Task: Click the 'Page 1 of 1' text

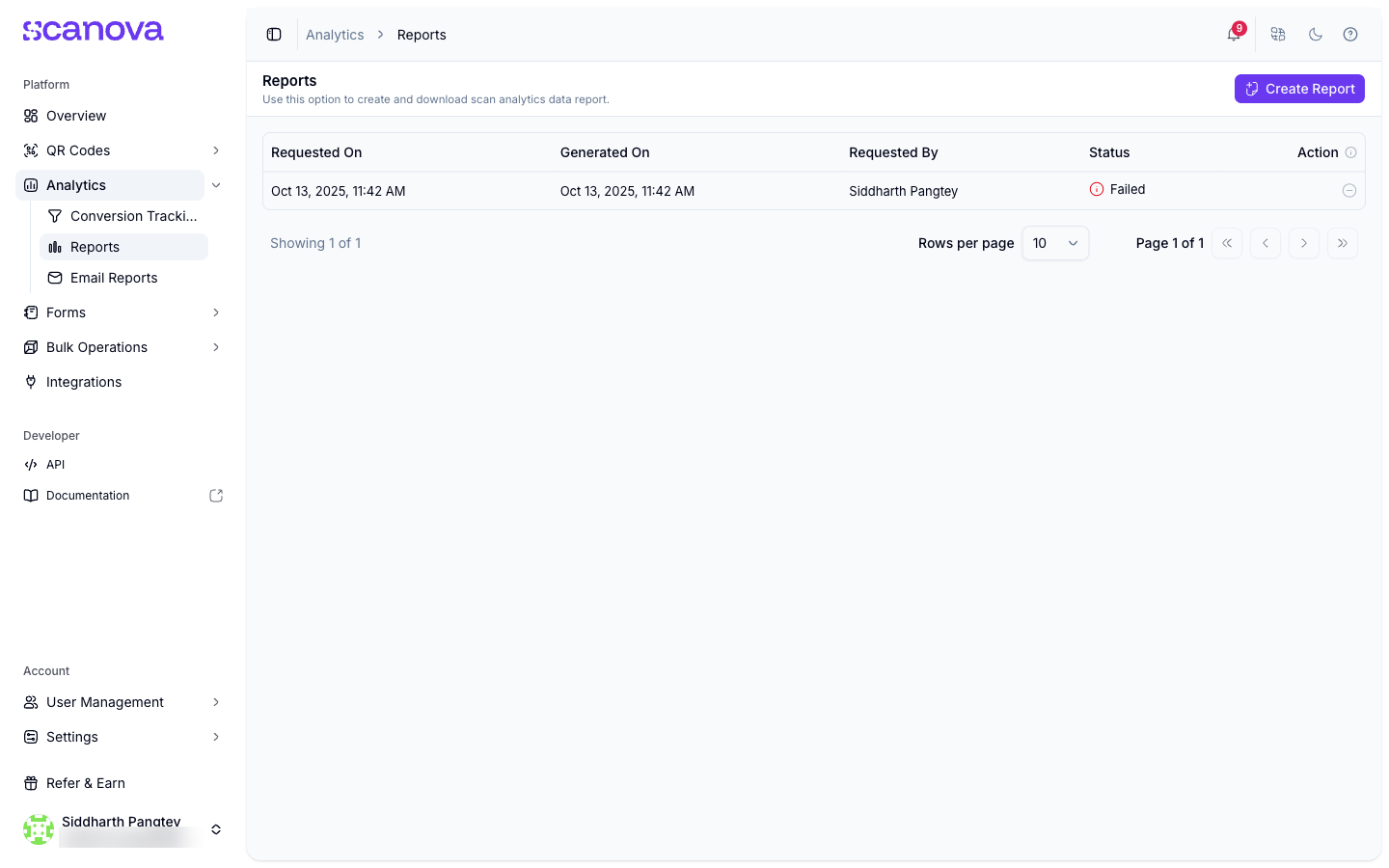Action: pos(1170,243)
